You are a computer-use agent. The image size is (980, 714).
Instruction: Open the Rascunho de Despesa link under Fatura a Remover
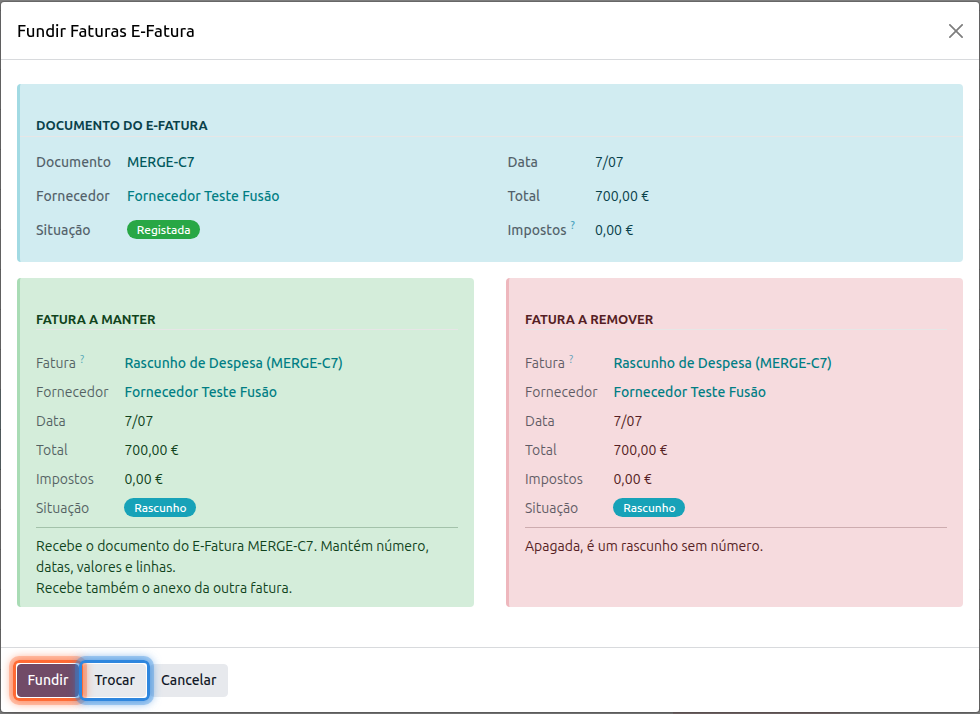[722, 363]
